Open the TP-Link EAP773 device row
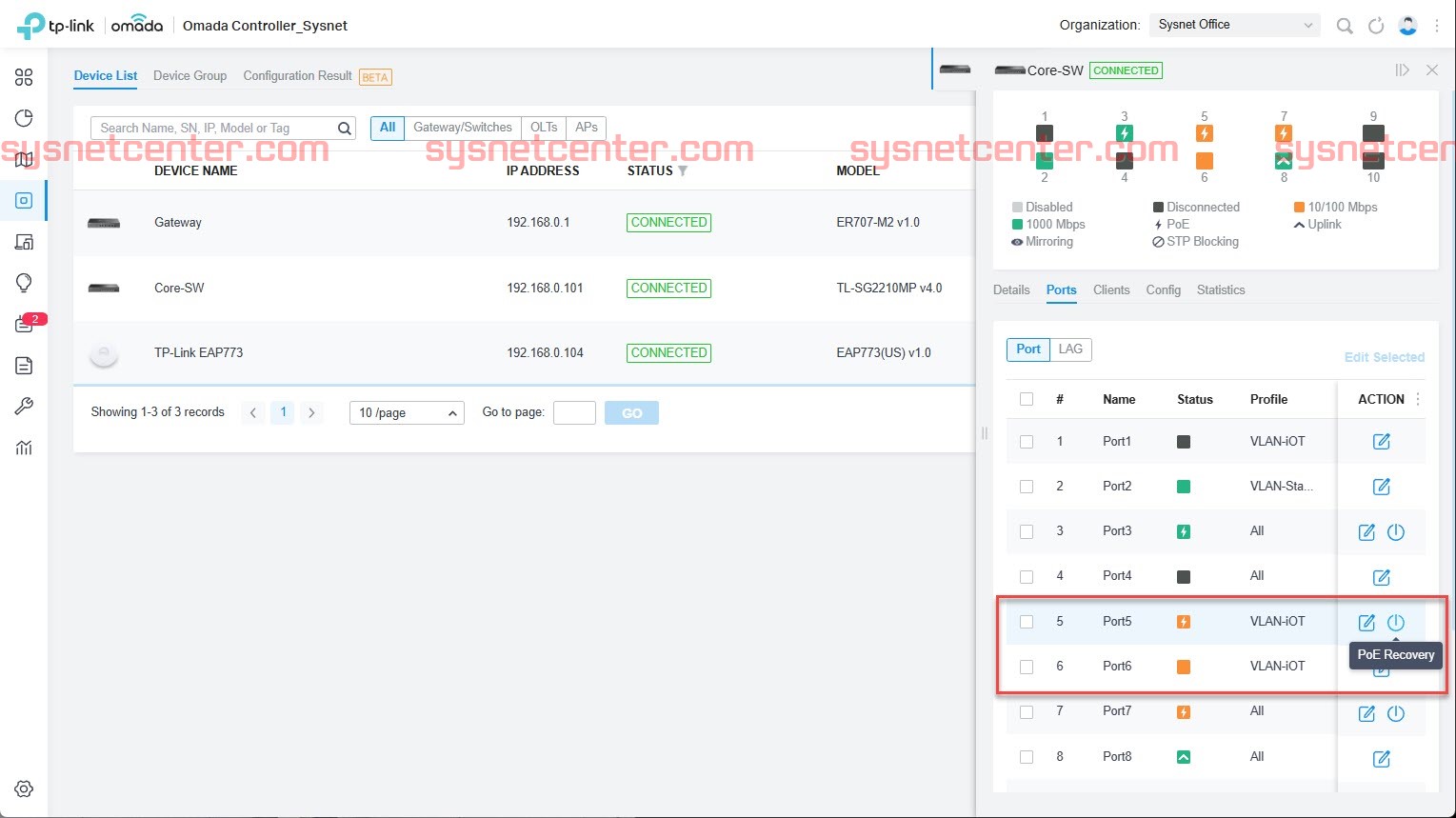The height and width of the screenshot is (818, 1456). pyautogui.click(x=524, y=353)
